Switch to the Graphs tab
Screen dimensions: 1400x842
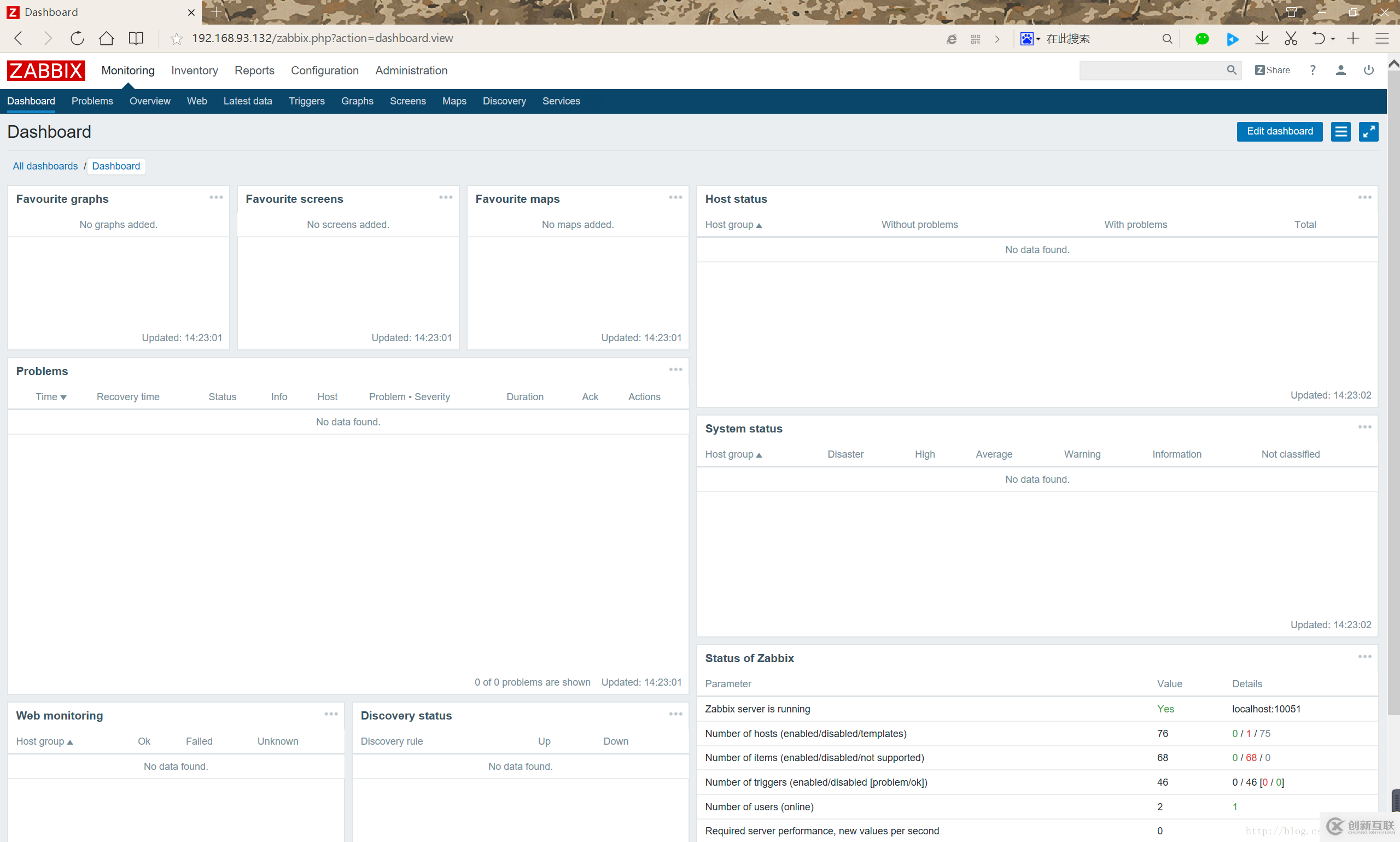point(357,101)
